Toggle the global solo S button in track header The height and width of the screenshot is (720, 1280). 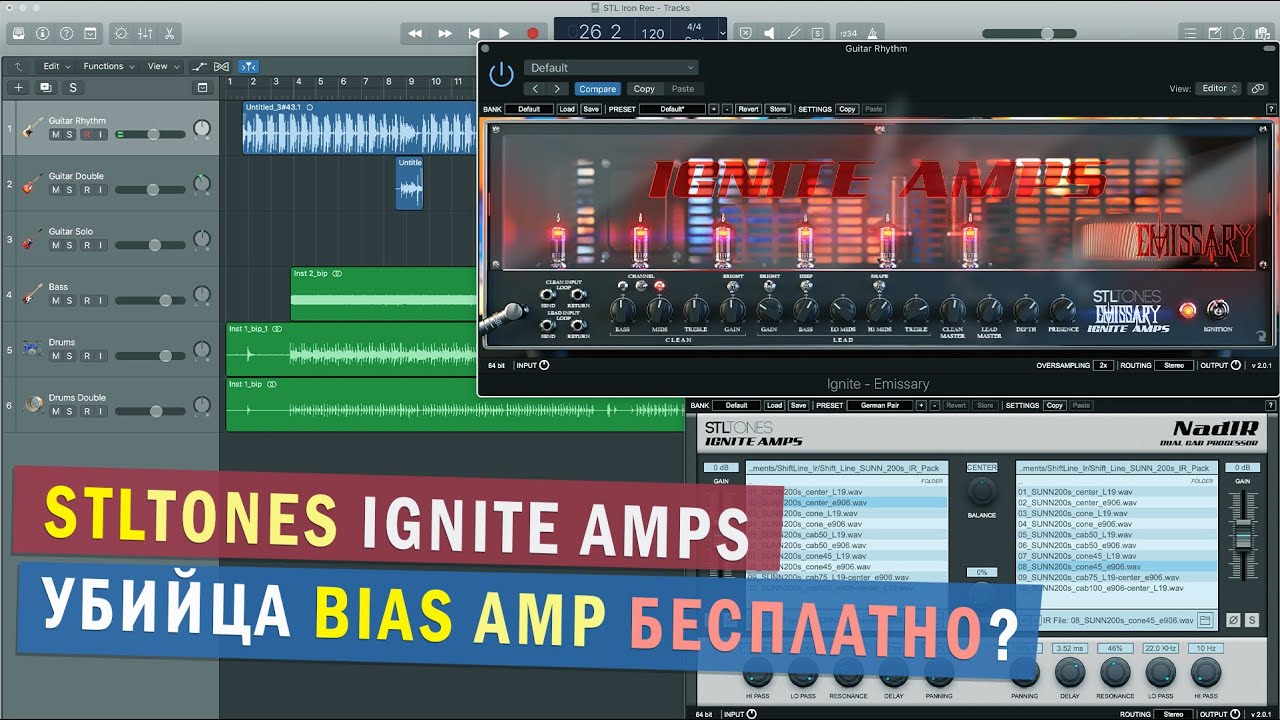click(x=74, y=88)
